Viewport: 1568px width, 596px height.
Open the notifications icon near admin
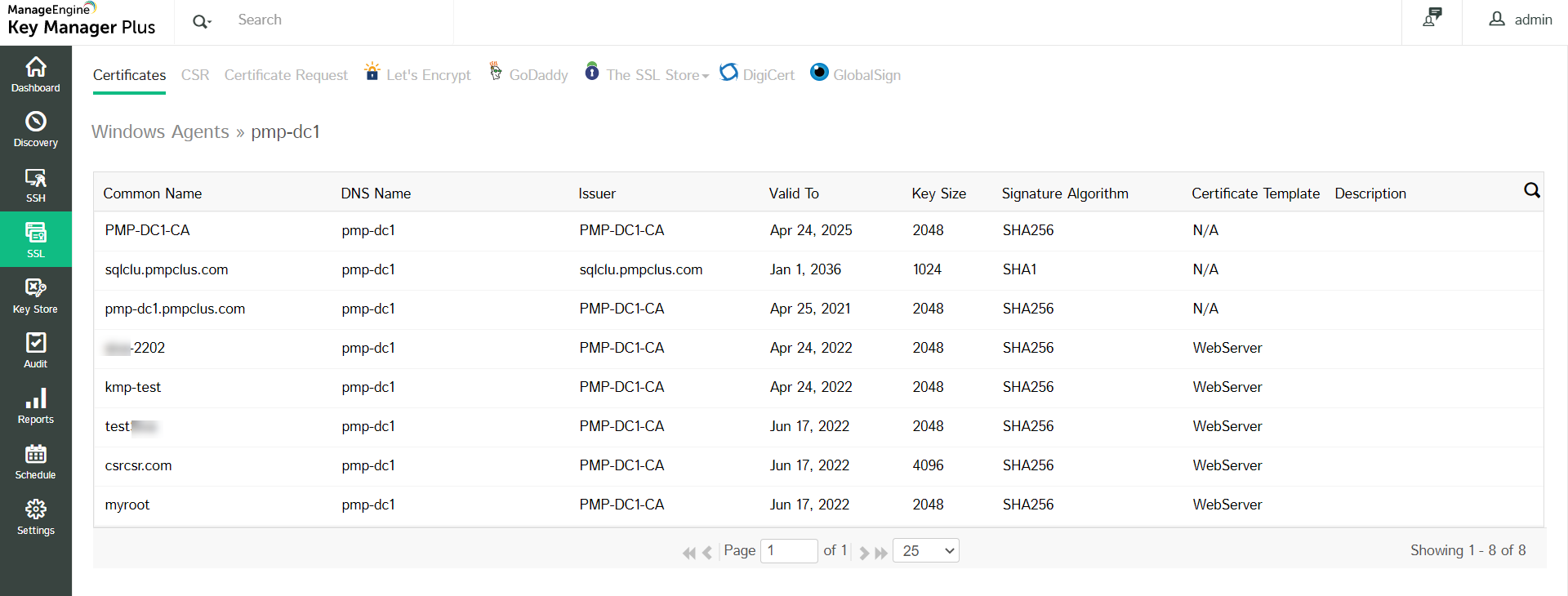pos(1432,18)
